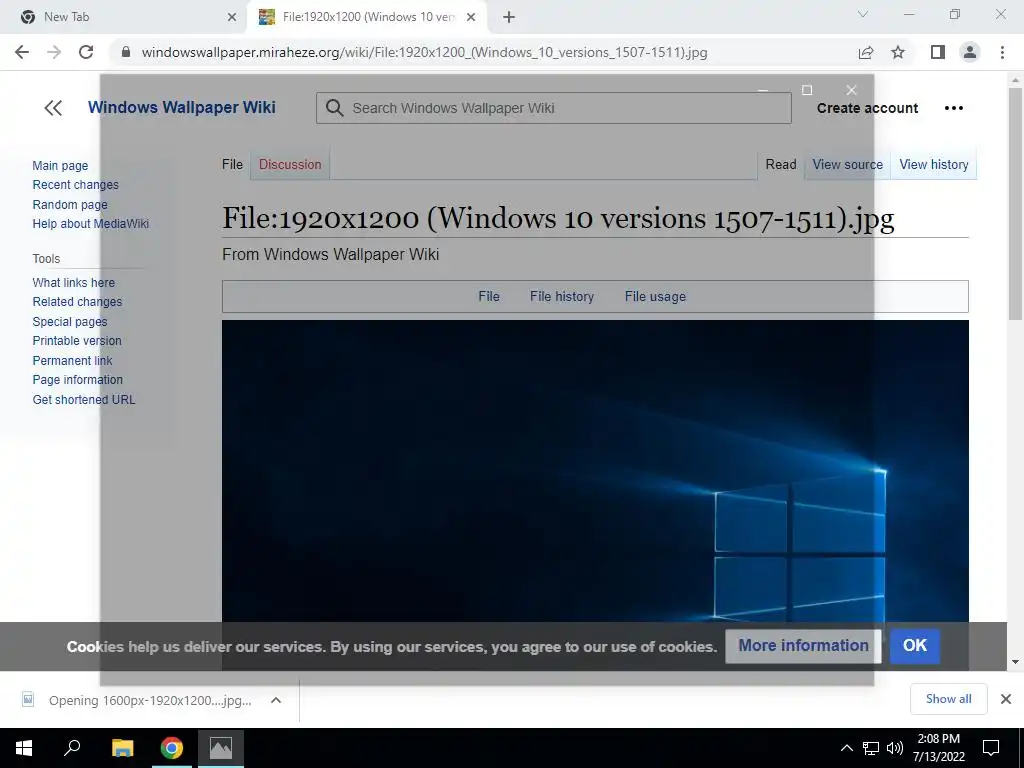This screenshot has width=1024, height=768.
Task: Open File Explorer from taskbar
Action: click(122, 748)
